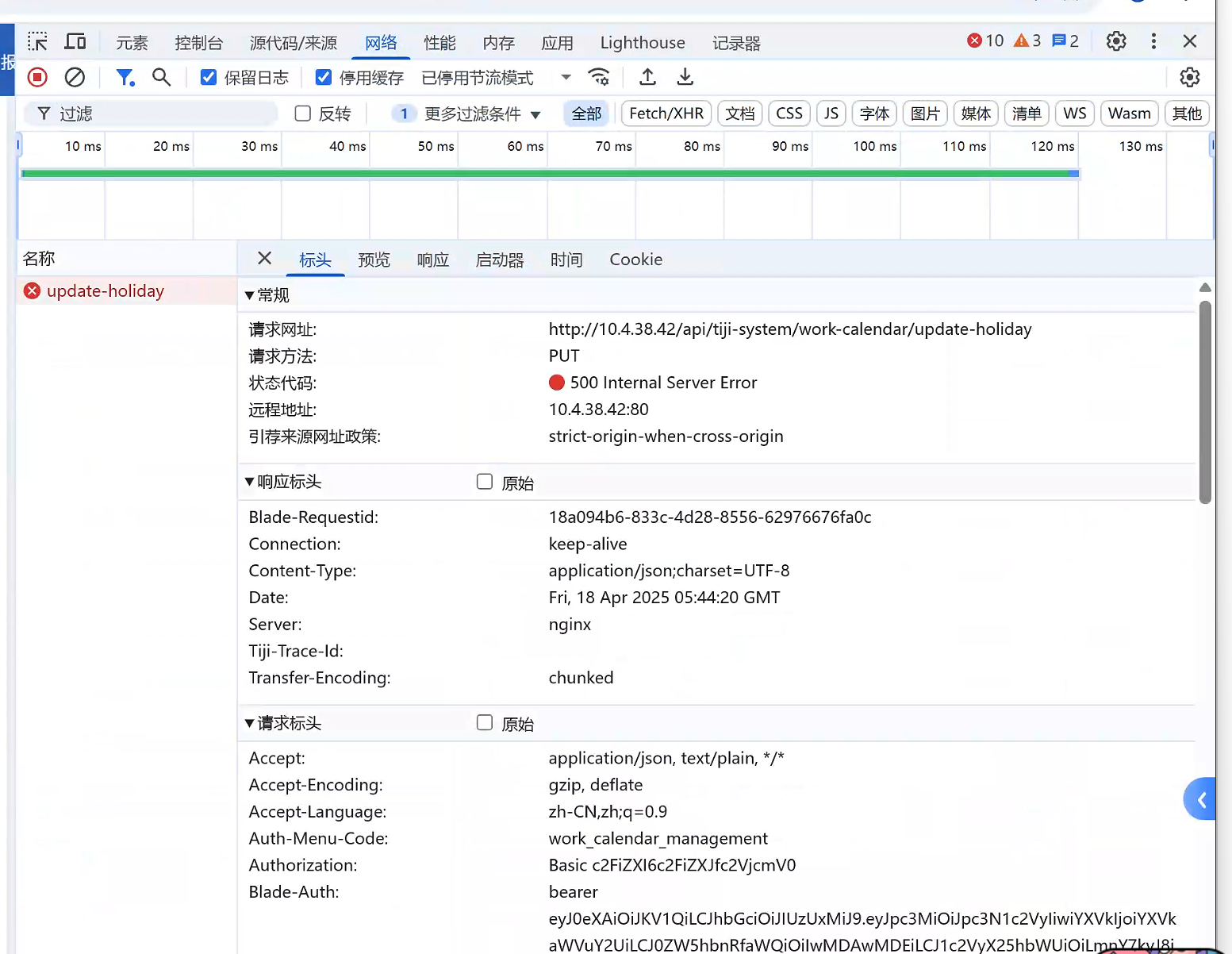The width and height of the screenshot is (1232, 954).
Task: Toggle Preserve log checkbox
Action: (209, 77)
